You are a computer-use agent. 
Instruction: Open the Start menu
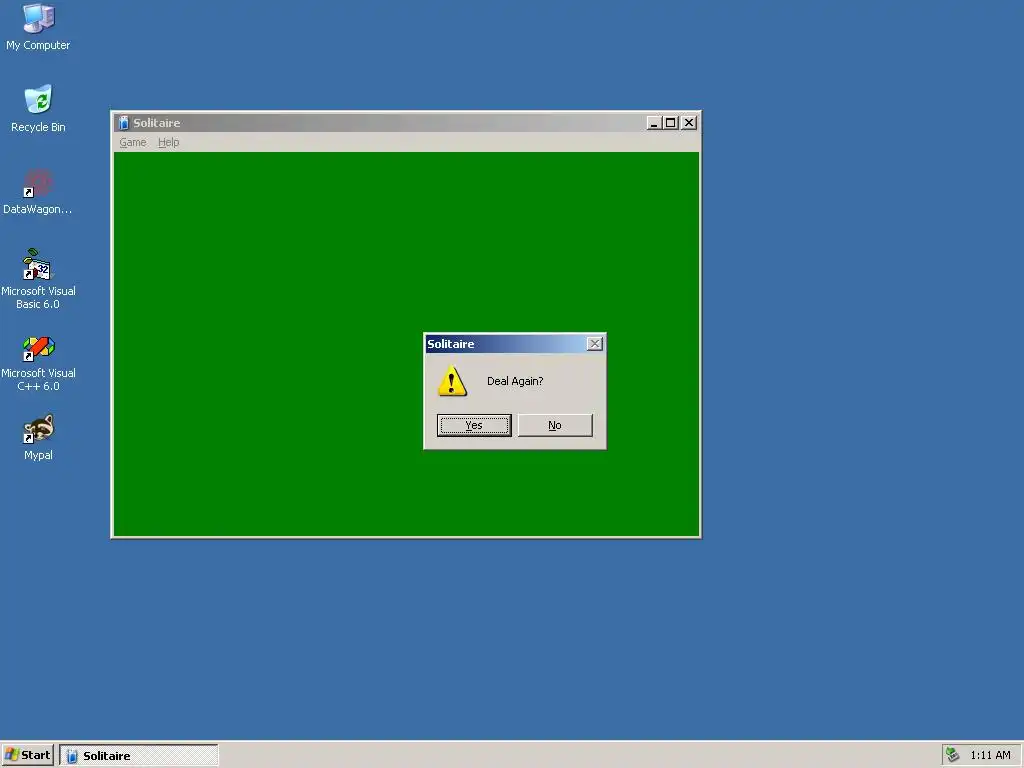(27, 755)
